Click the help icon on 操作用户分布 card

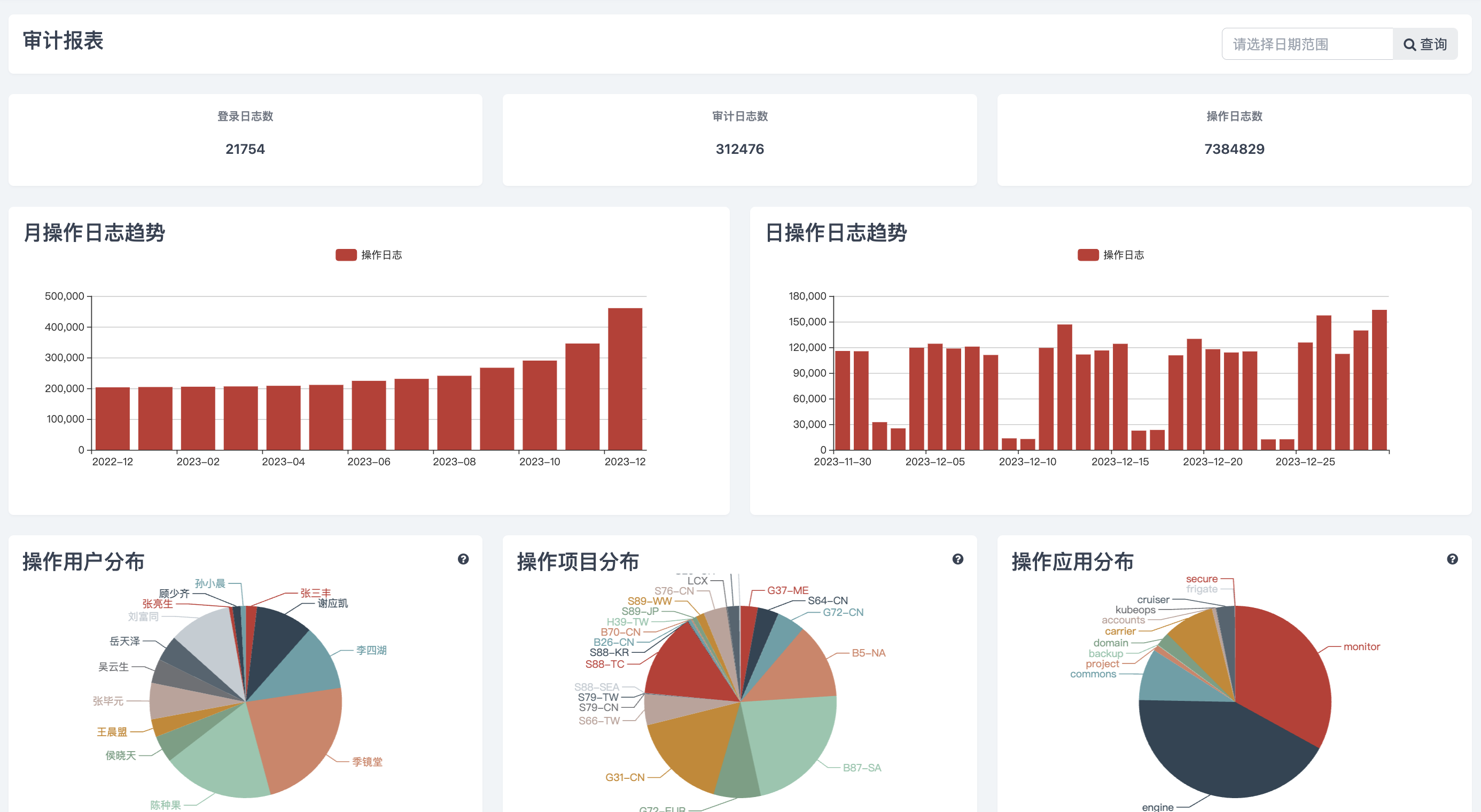click(x=463, y=559)
